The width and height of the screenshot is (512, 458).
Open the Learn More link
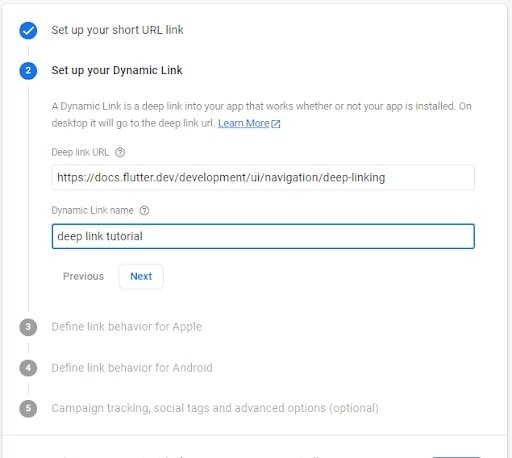pyautogui.click(x=244, y=123)
